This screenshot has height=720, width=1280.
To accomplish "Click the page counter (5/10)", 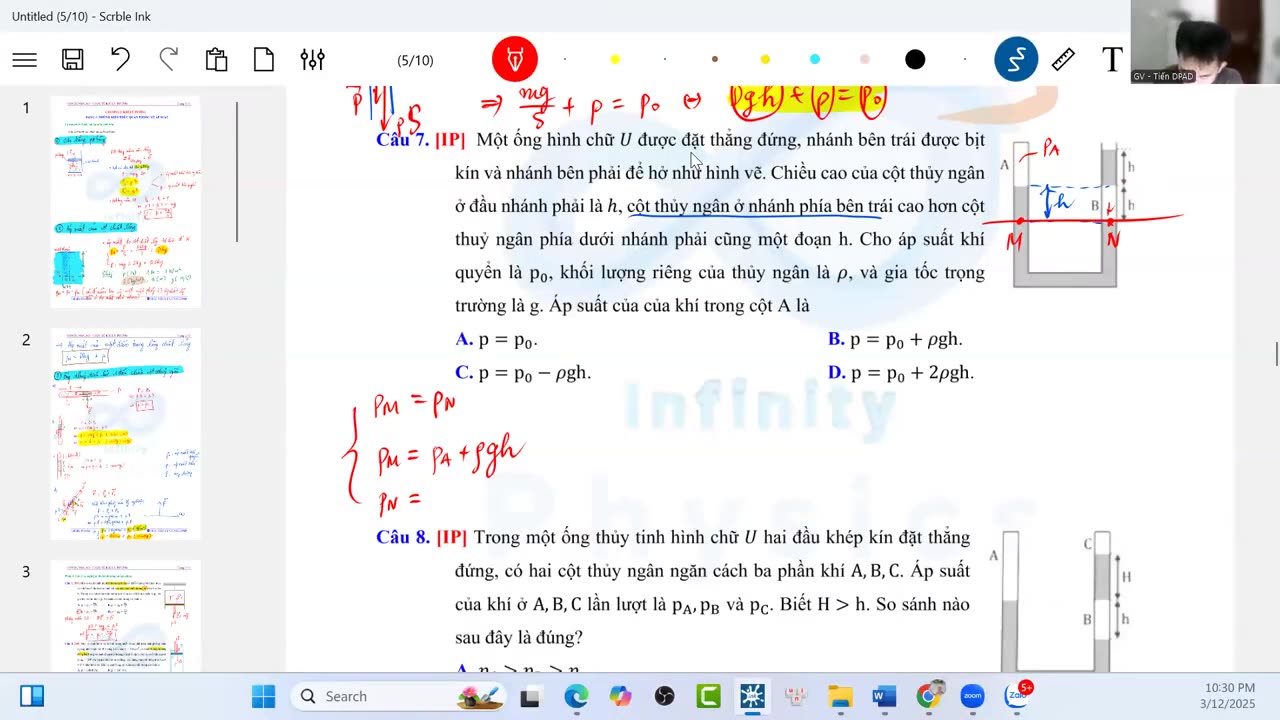I will (415, 61).
